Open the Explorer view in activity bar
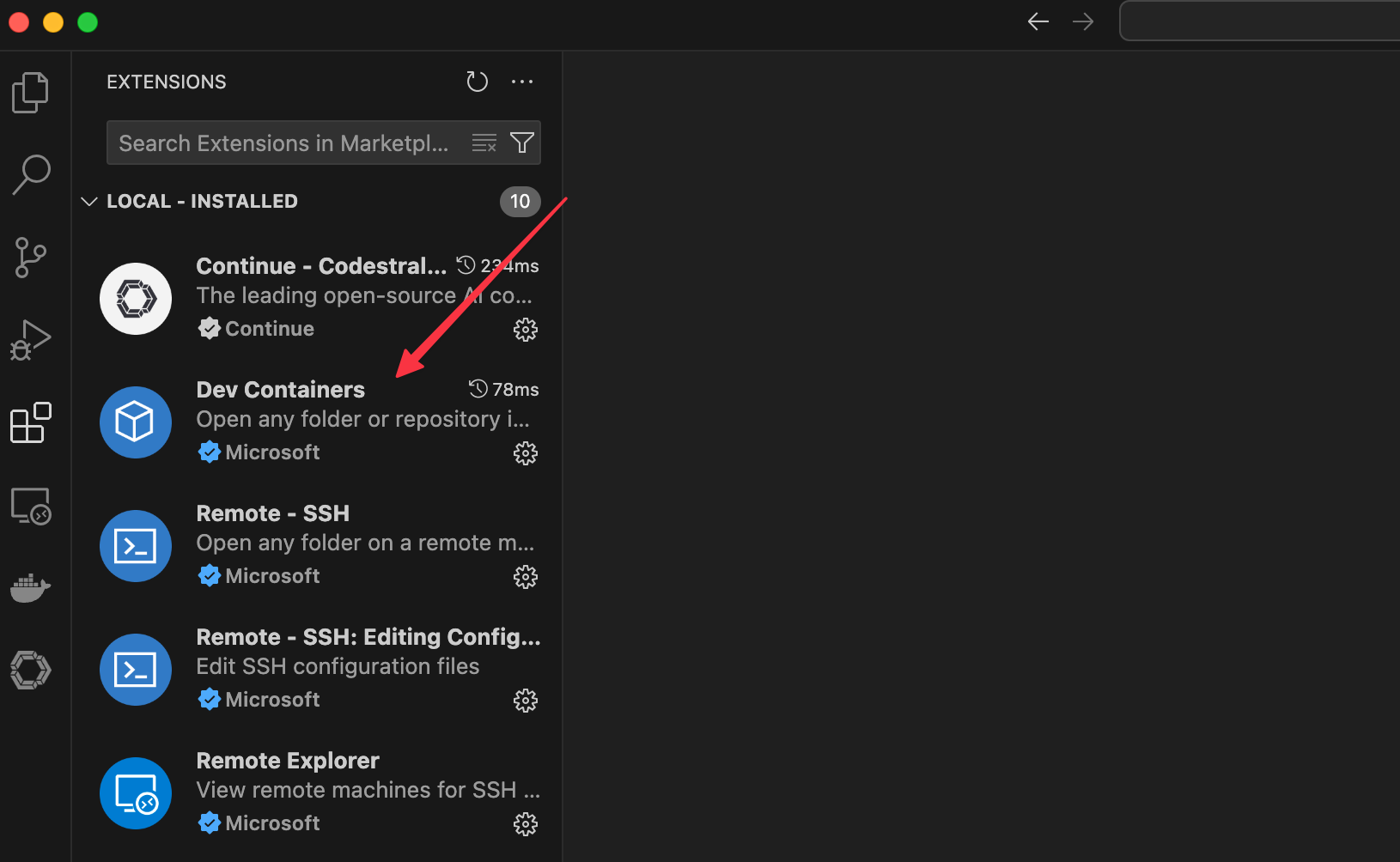 (31, 93)
